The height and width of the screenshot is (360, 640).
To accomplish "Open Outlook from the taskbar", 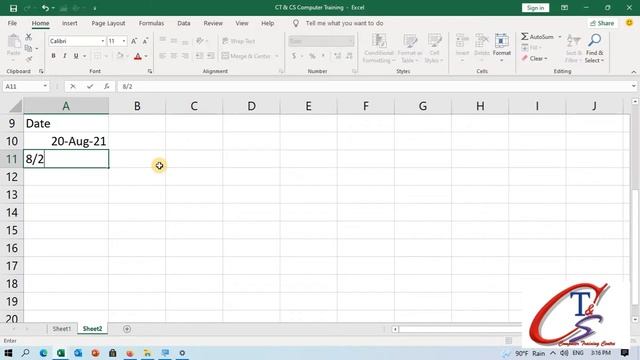I will click(x=78, y=353).
